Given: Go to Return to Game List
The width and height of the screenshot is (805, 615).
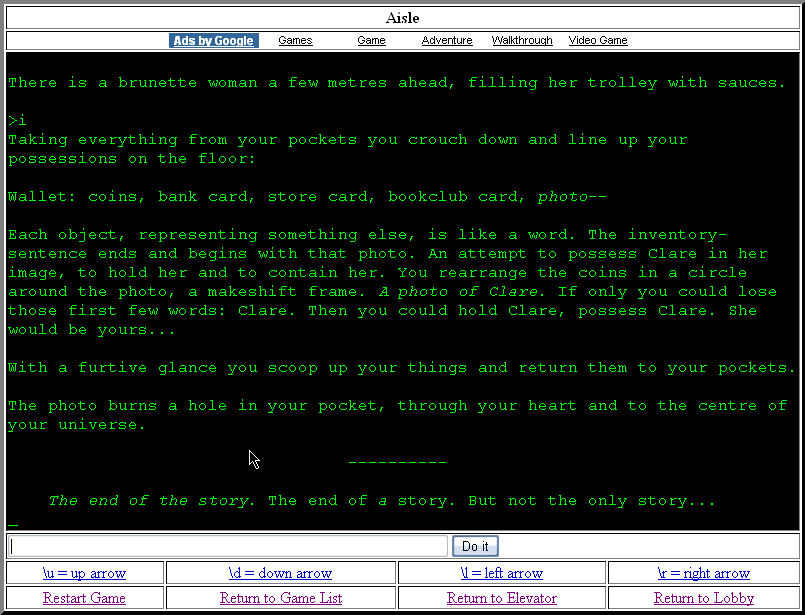Looking at the screenshot, I should (281, 598).
